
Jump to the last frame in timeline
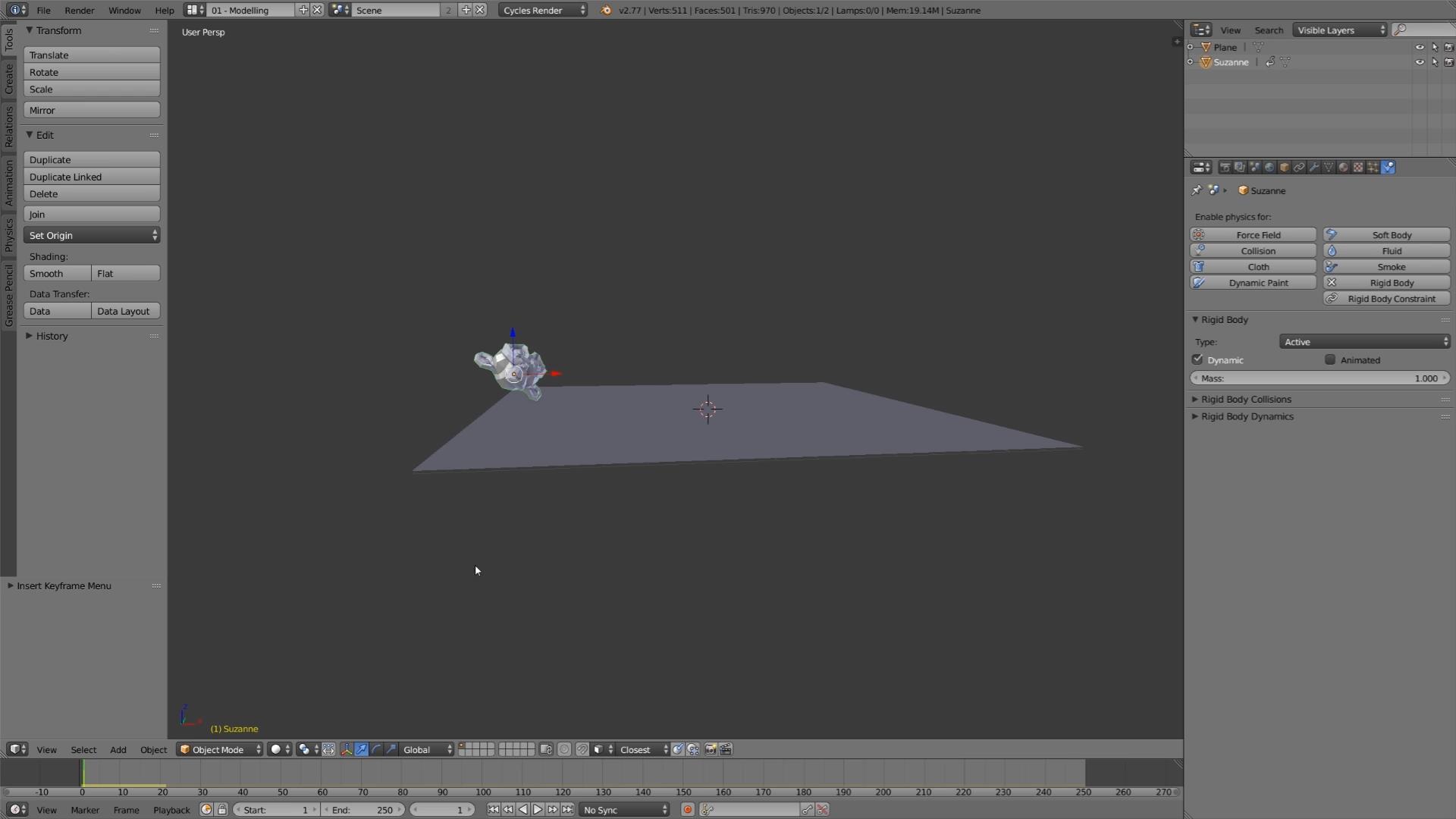click(567, 810)
